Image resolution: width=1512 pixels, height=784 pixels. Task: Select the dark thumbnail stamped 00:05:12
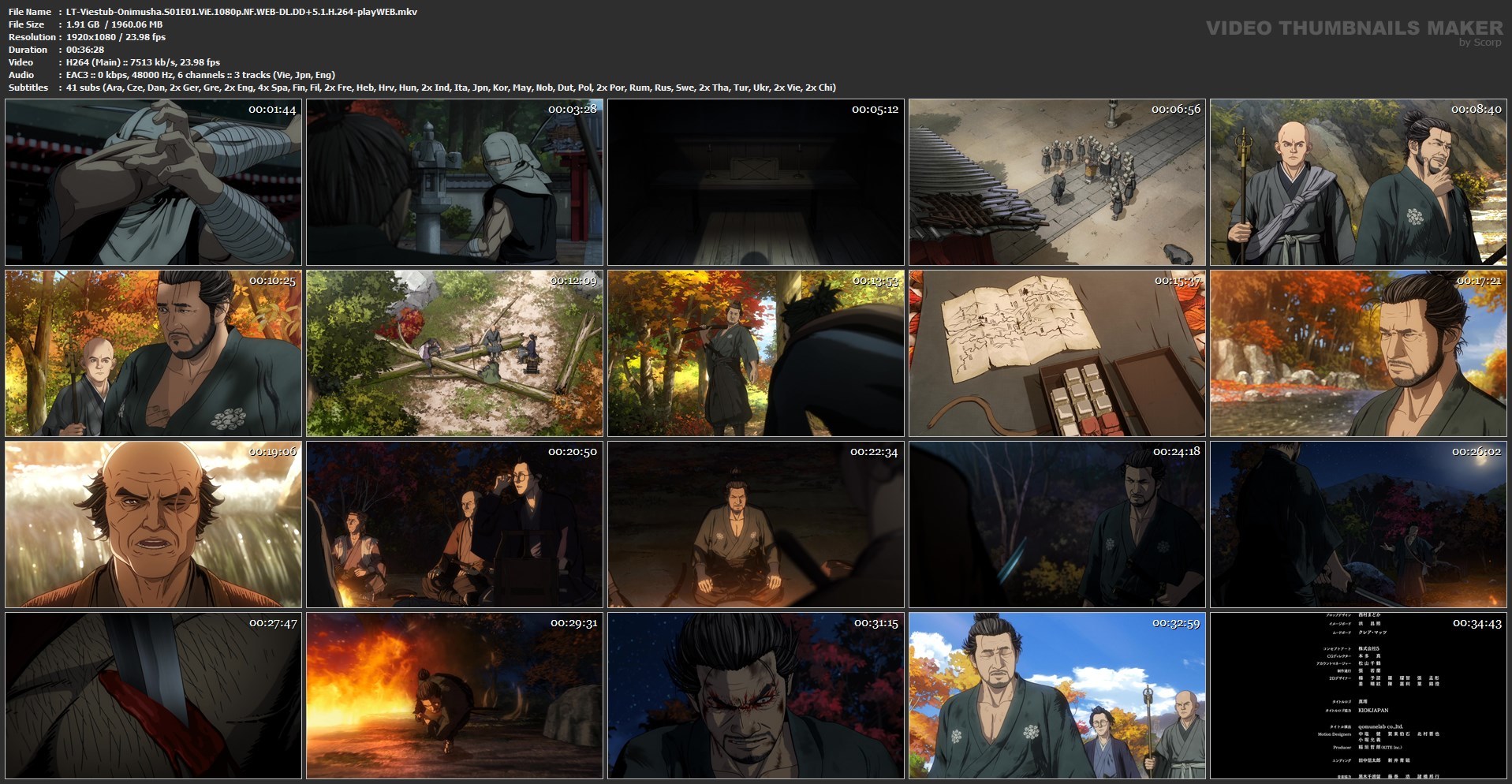coord(756,182)
